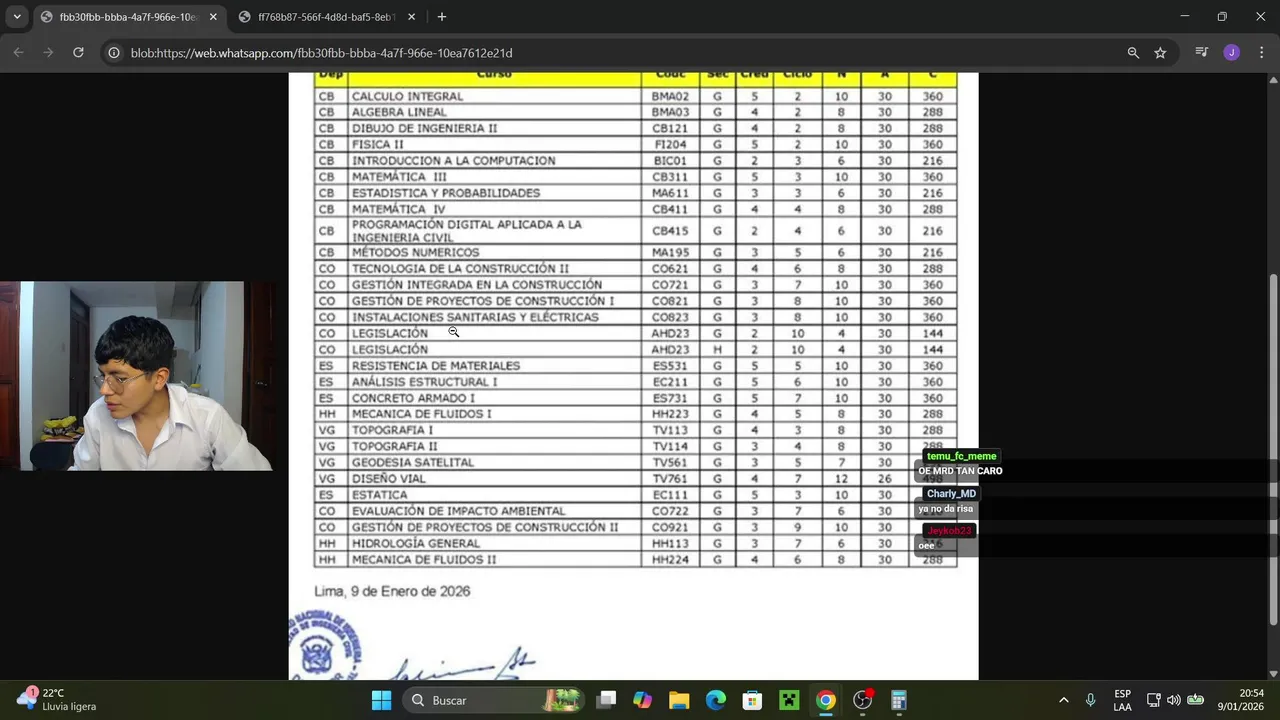The width and height of the screenshot is (1280, 720).
Task: Click the scrollbar down arrow
Action: [1272, 673]
